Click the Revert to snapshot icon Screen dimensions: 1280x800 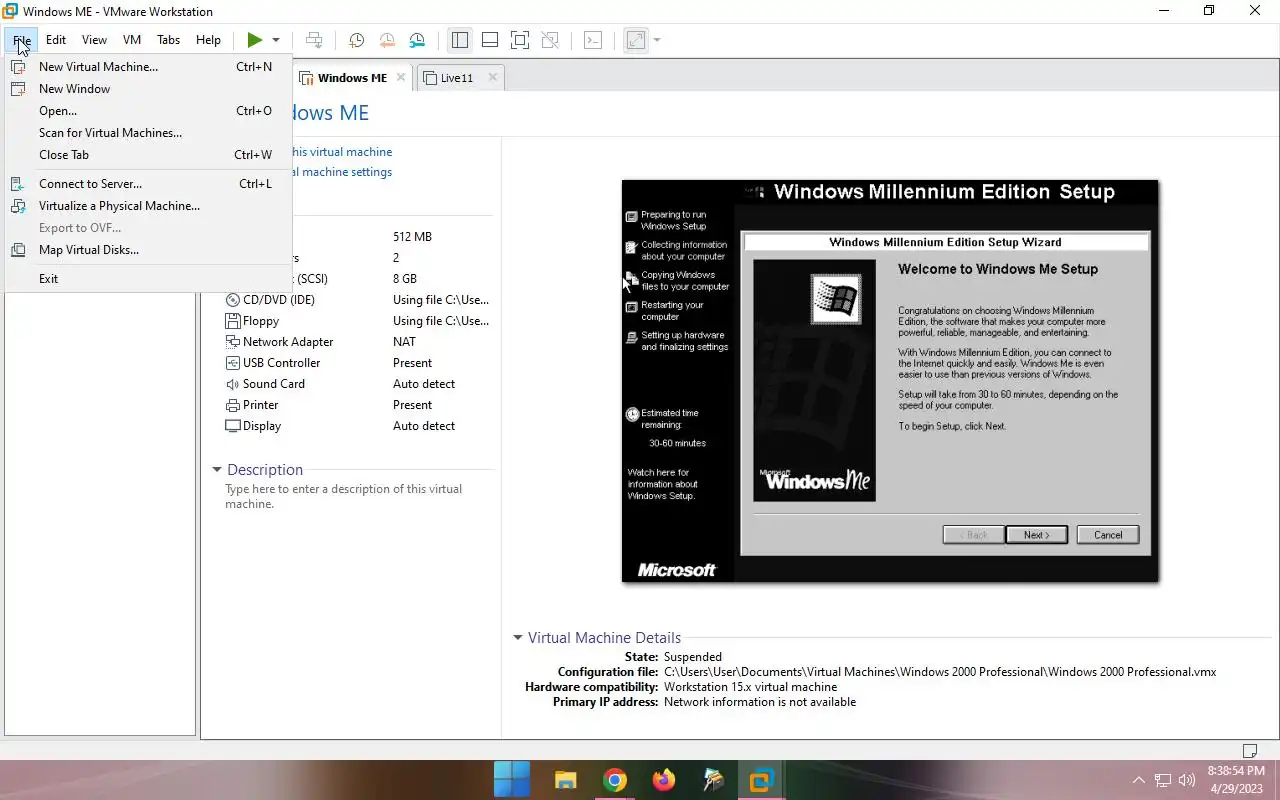pos(387,40)
